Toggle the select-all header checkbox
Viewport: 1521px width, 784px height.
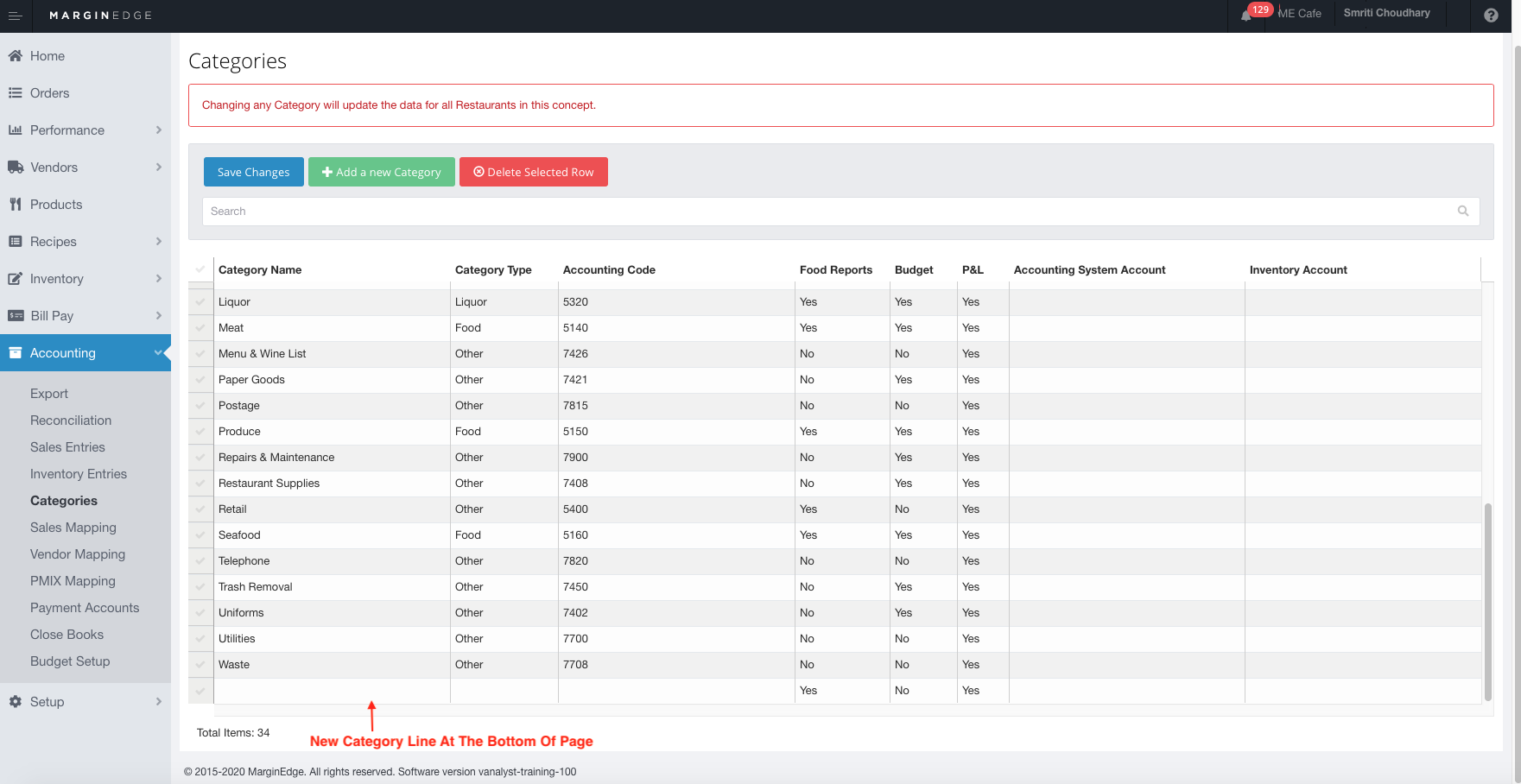coord(200,269)
